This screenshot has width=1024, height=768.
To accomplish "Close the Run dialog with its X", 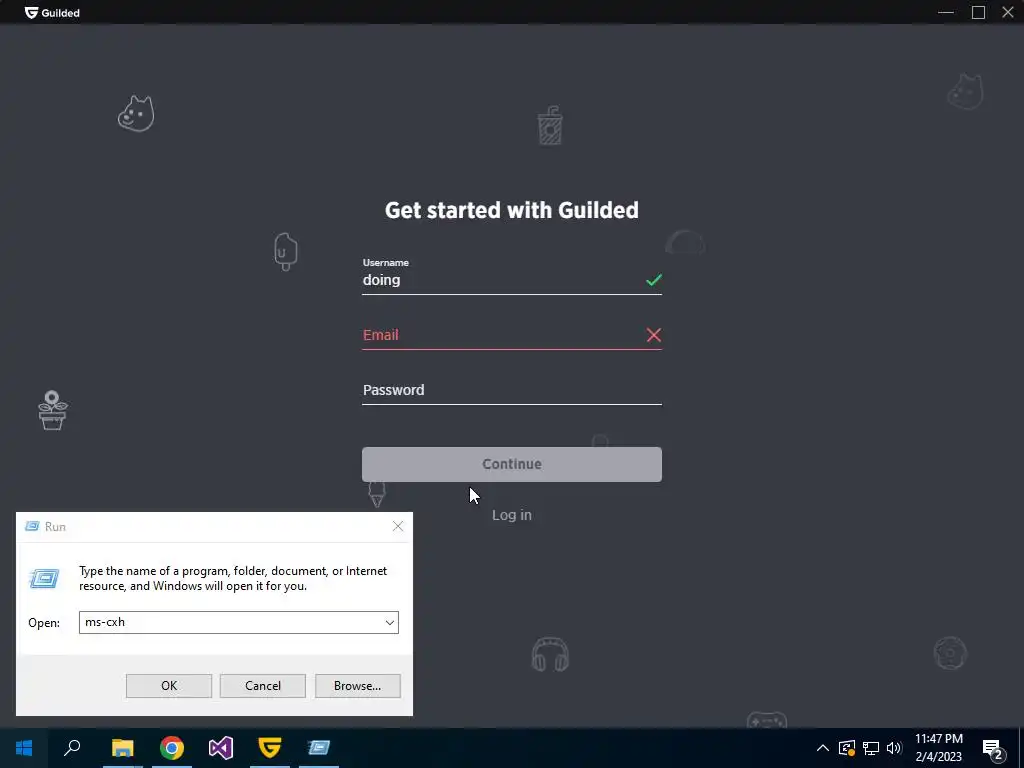I will coord(398,526).
